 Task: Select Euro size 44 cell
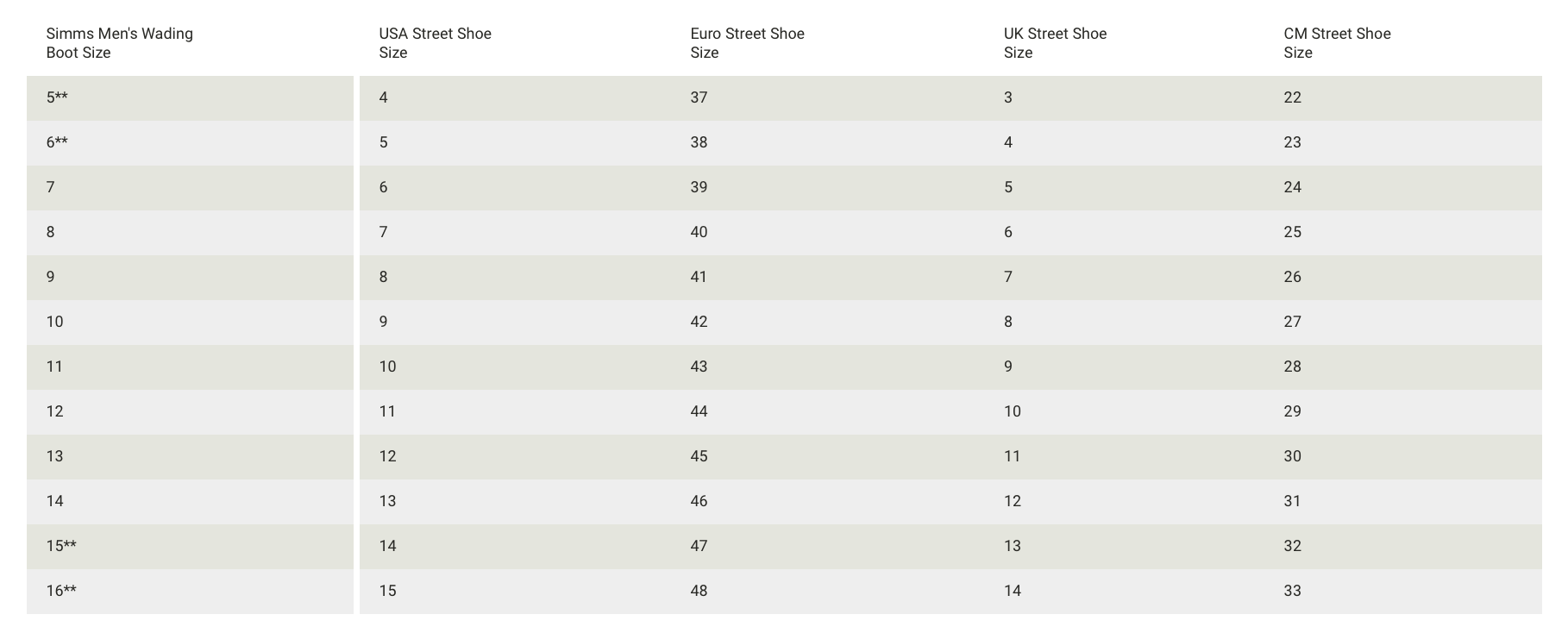[699, 411]
